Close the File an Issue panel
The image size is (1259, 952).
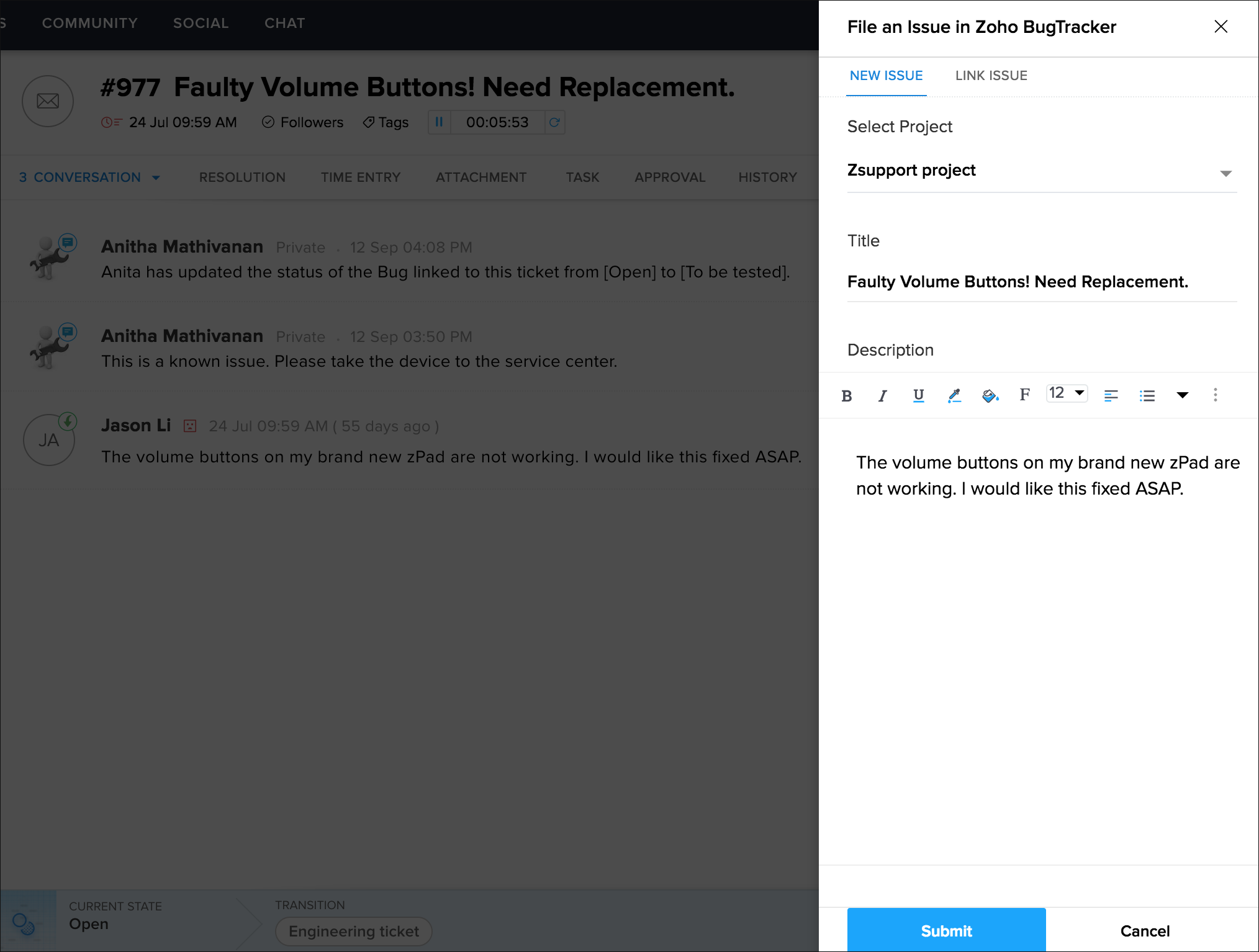tap(1221, 27)
